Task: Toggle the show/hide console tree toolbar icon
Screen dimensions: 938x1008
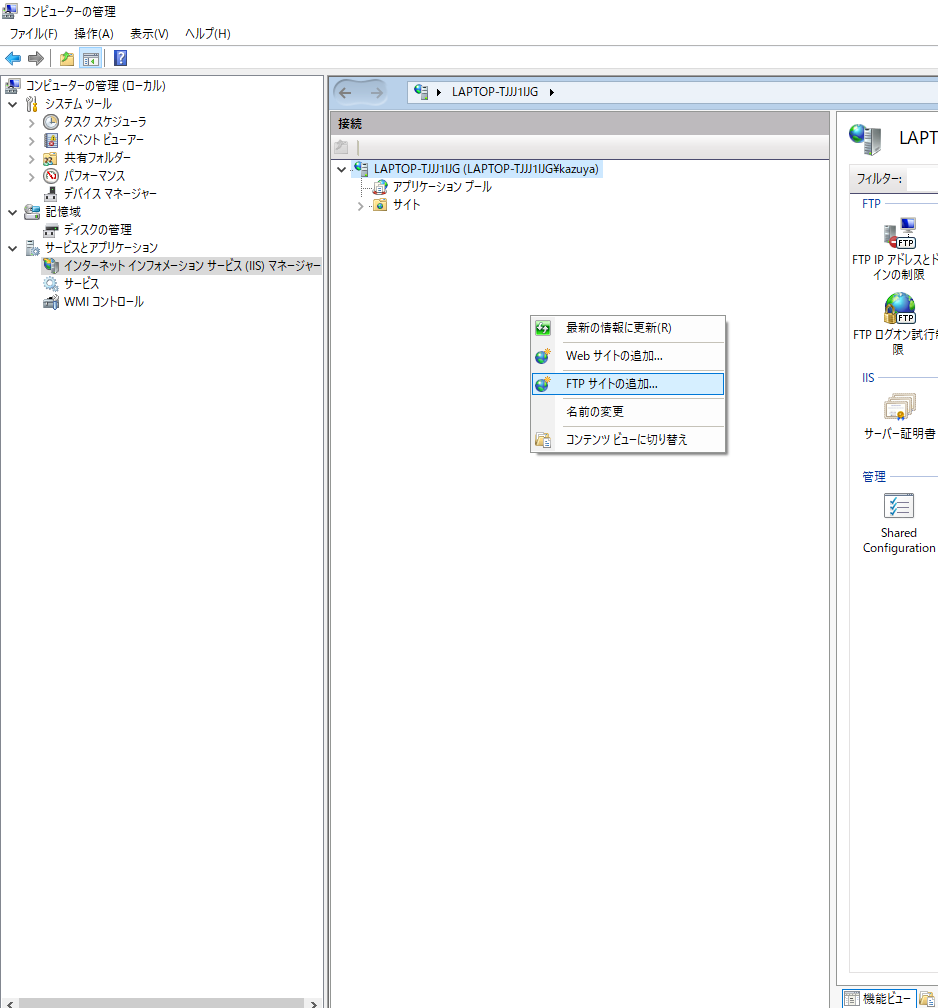Action: click(x=91, y=58)
